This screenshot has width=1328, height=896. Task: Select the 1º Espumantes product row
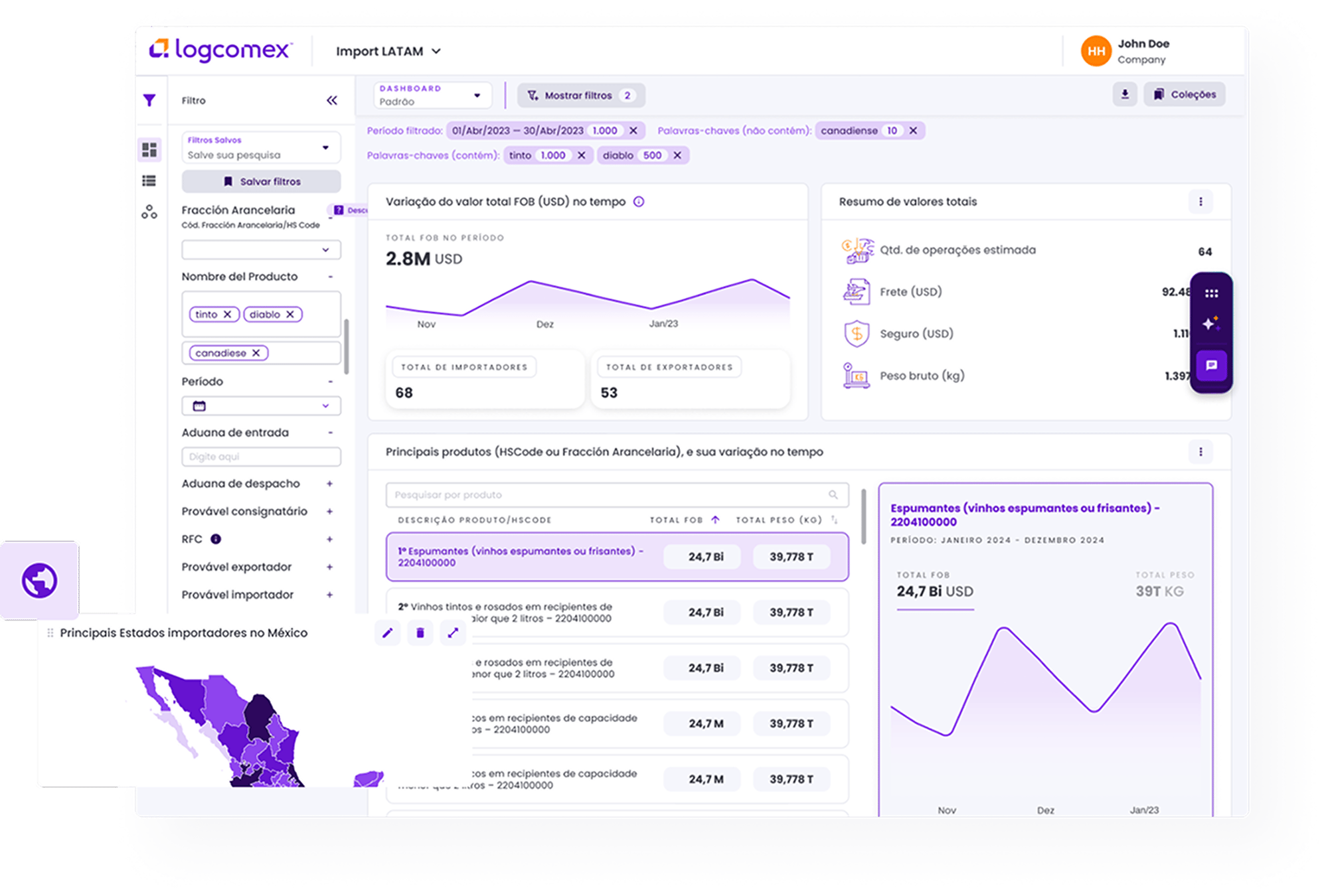[x=617, y=557]
